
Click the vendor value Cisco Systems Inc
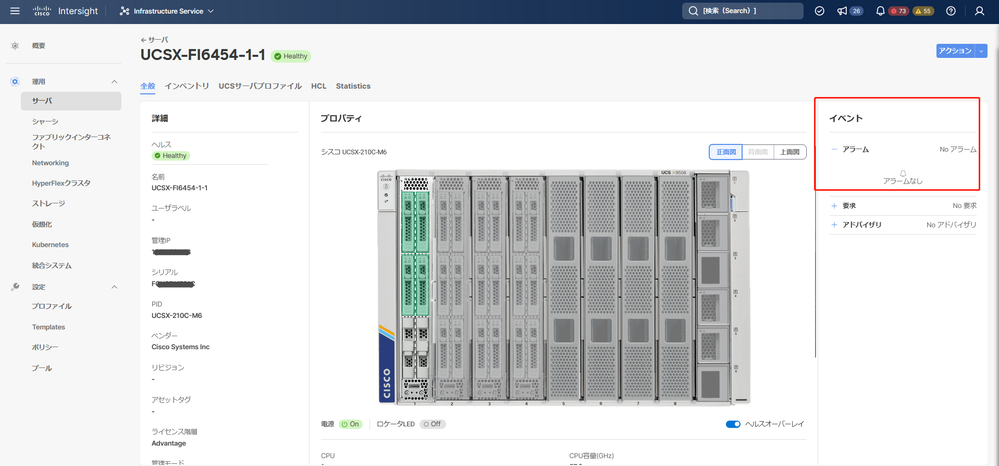point(180,347)
